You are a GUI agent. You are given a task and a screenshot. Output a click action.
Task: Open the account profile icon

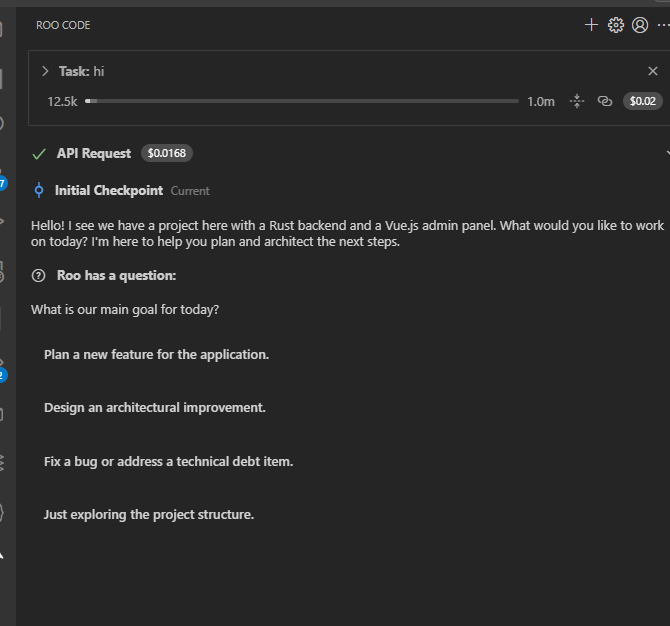[640, 25]
